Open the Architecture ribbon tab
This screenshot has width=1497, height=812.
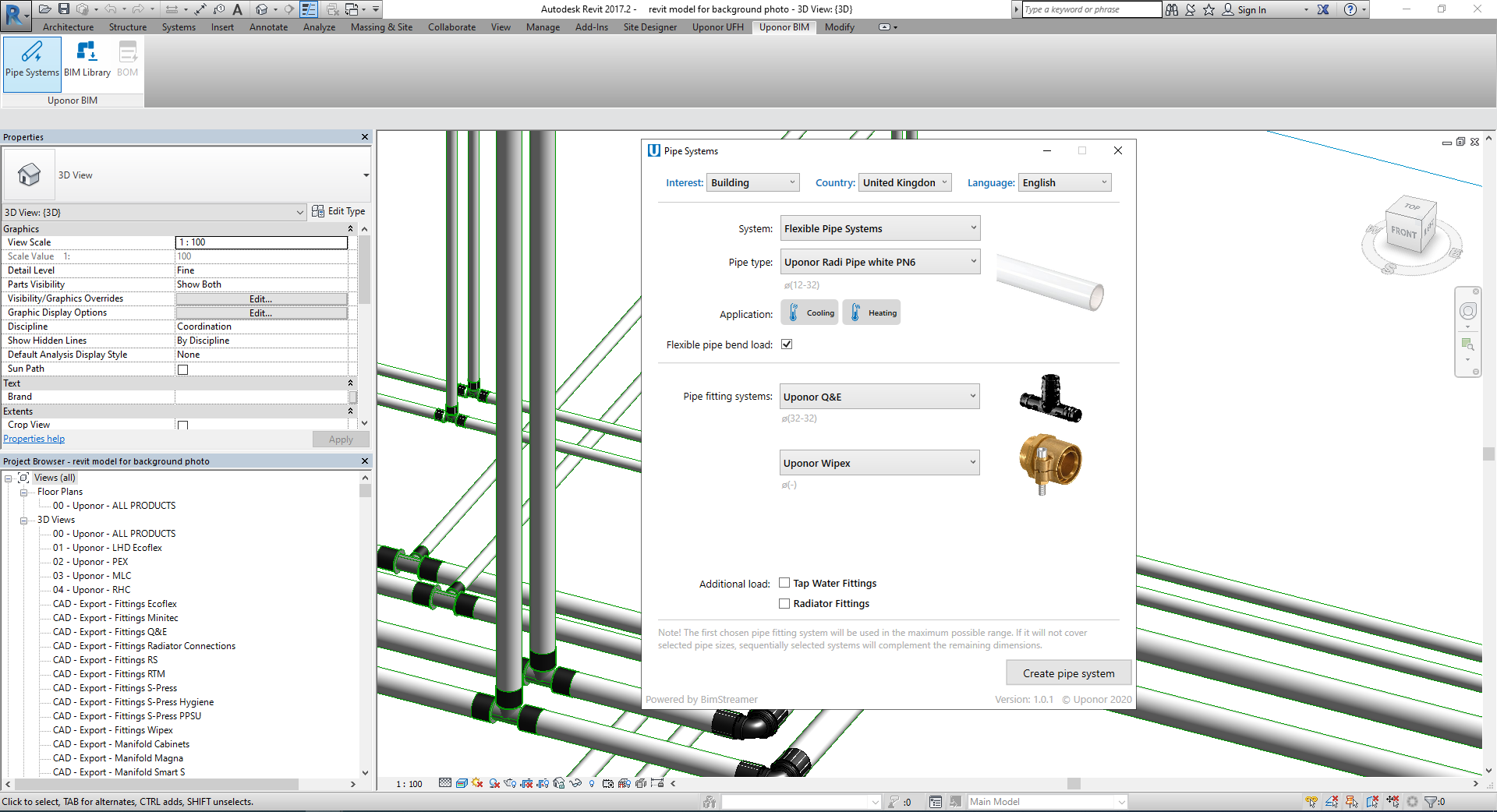click(68, 27)
